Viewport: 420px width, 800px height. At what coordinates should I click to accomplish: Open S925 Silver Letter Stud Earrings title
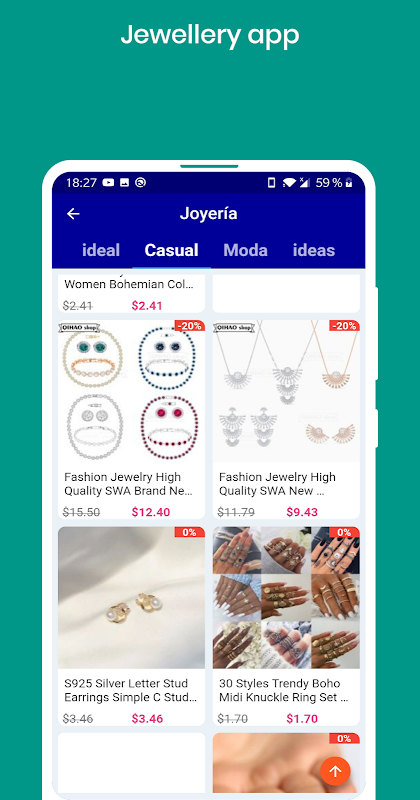pyautogui.click(x=131, y=690)
